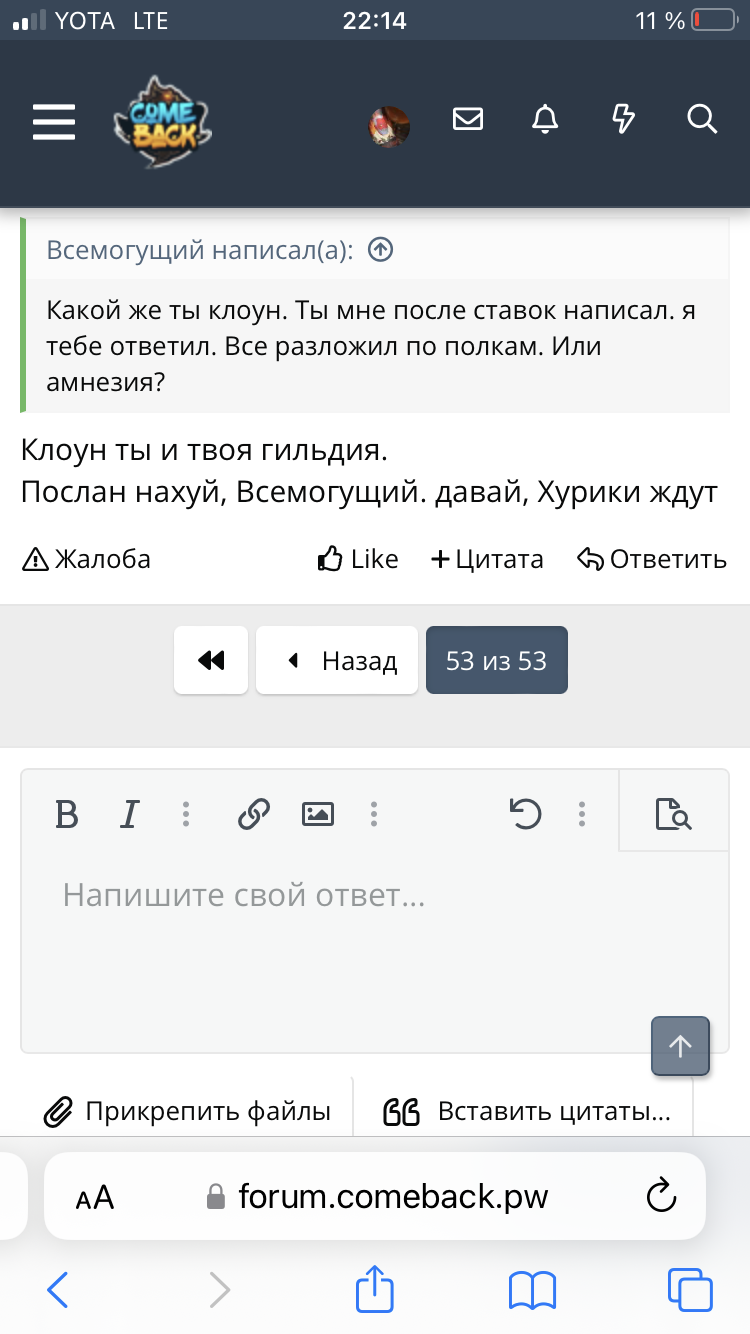This screenshot has width=750, height=1334.
Task: Jump to quoted post via arrow icon
Action: (x=380, y=250)
